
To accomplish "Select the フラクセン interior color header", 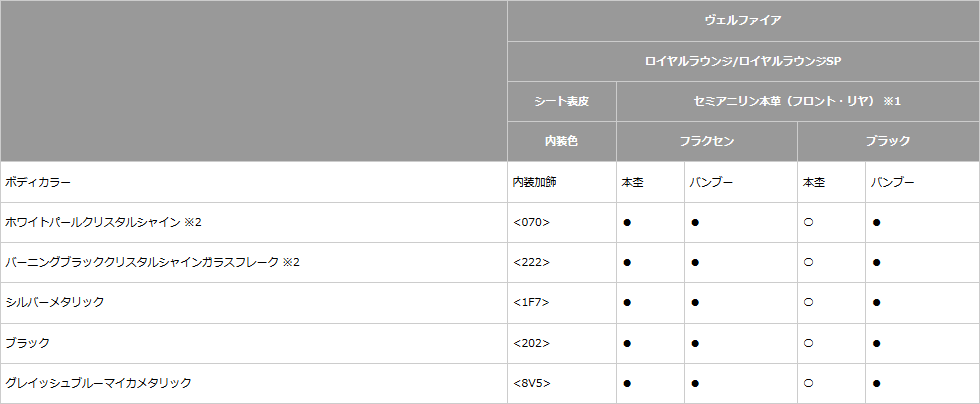I will click(x=706, y=141).
